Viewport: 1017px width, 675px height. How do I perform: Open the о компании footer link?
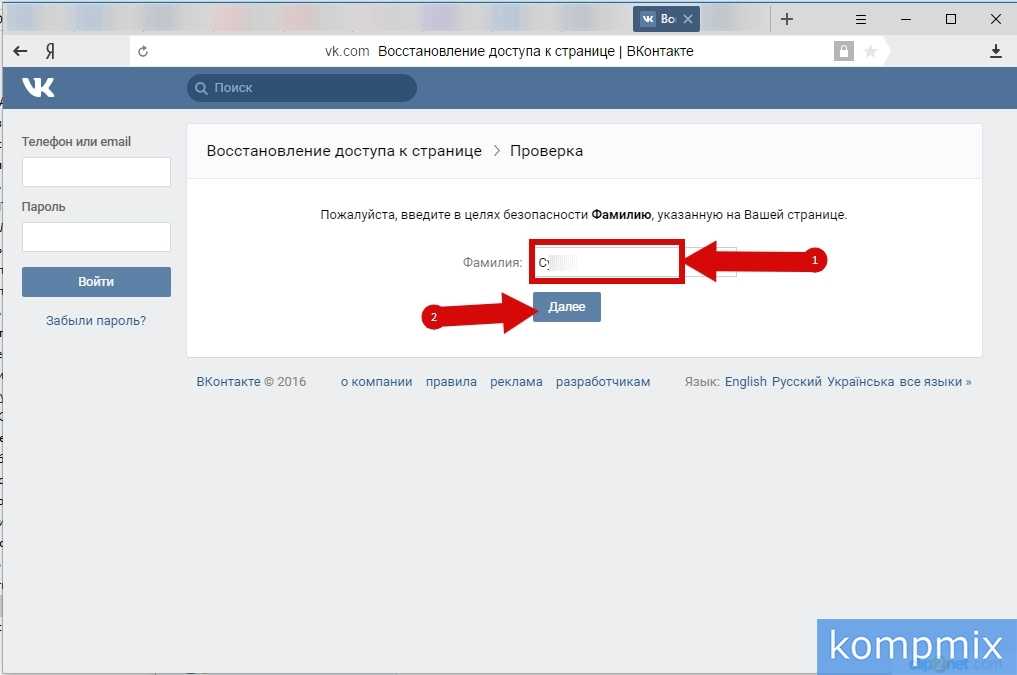coord(377,381)
